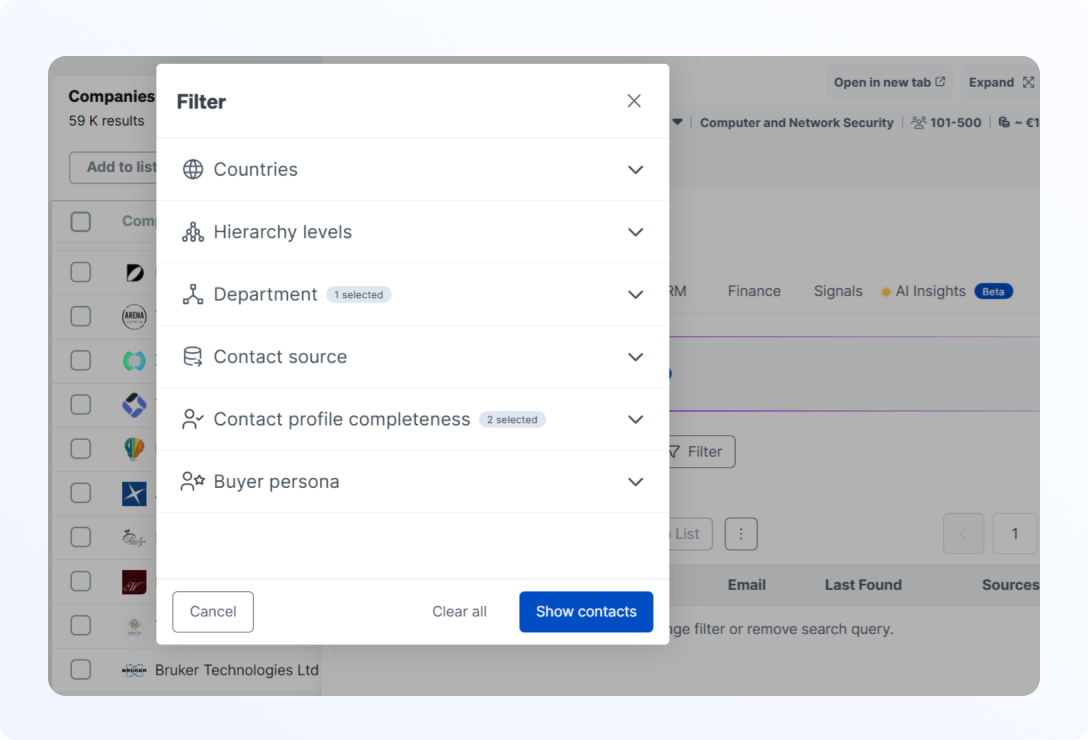Click the Countries globe icon
The height and width of the screenshot is (740, 1088).
pyautogui.click(x=193, y=169)
